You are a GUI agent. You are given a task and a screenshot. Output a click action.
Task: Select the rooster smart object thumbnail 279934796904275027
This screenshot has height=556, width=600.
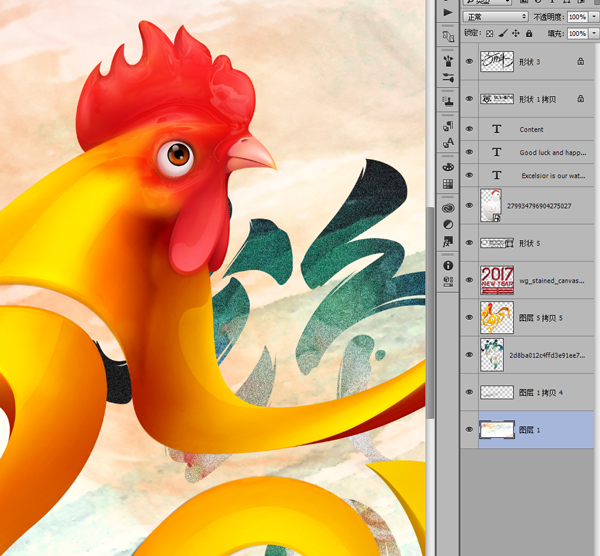point(491,205)
